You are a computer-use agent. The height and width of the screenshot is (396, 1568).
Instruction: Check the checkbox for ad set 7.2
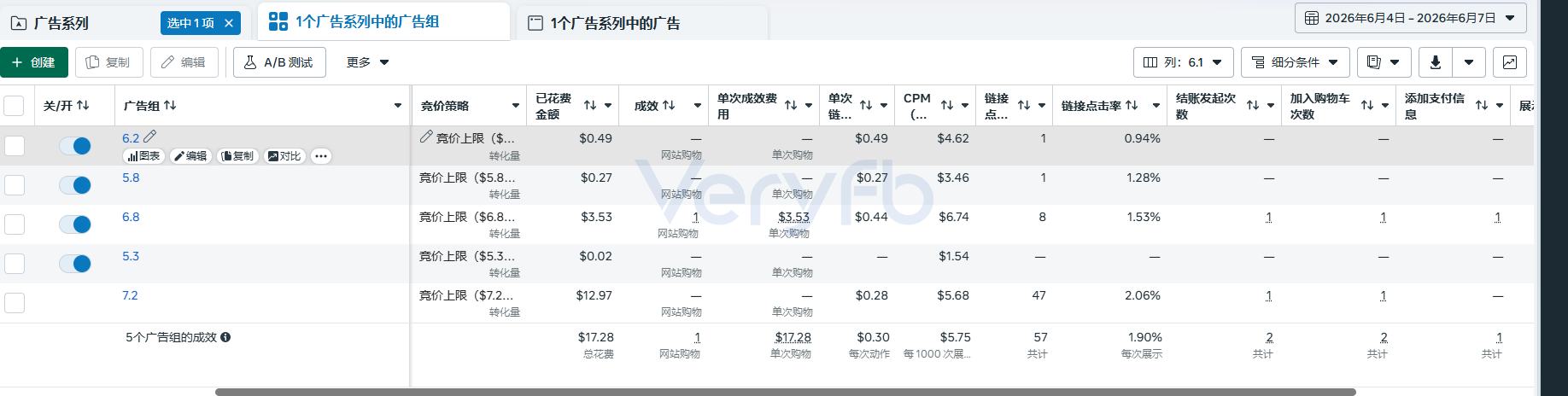[15, 303]
